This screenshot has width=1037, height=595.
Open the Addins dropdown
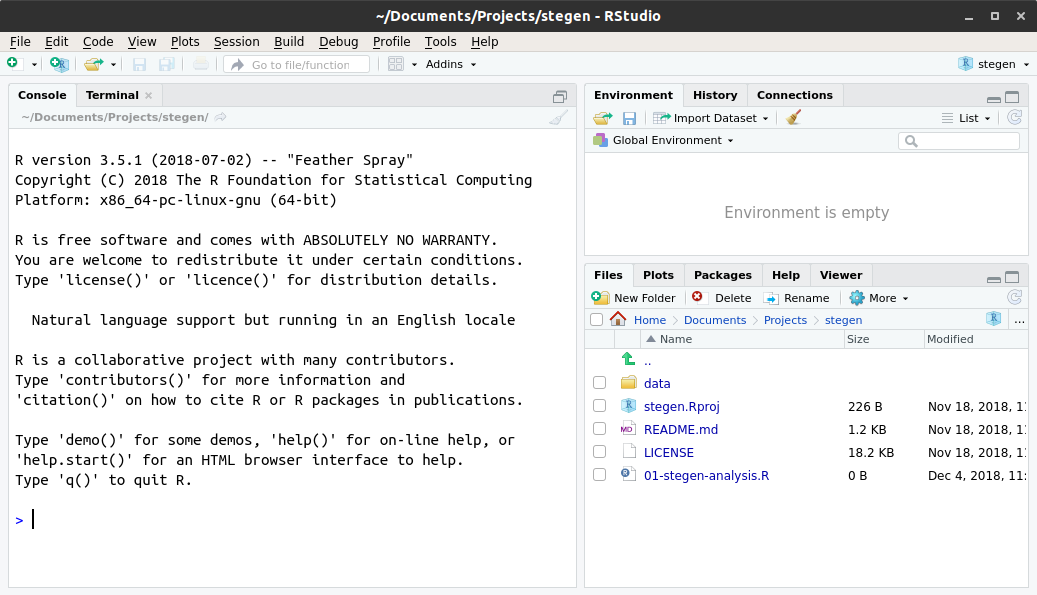click(451, 64)
